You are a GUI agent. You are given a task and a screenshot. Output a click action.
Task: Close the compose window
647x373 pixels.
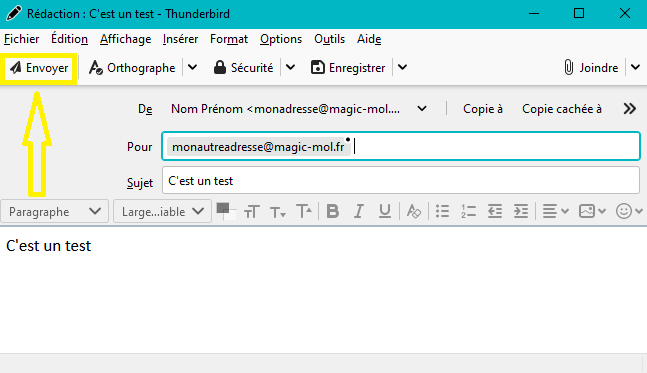pos(625,14)
